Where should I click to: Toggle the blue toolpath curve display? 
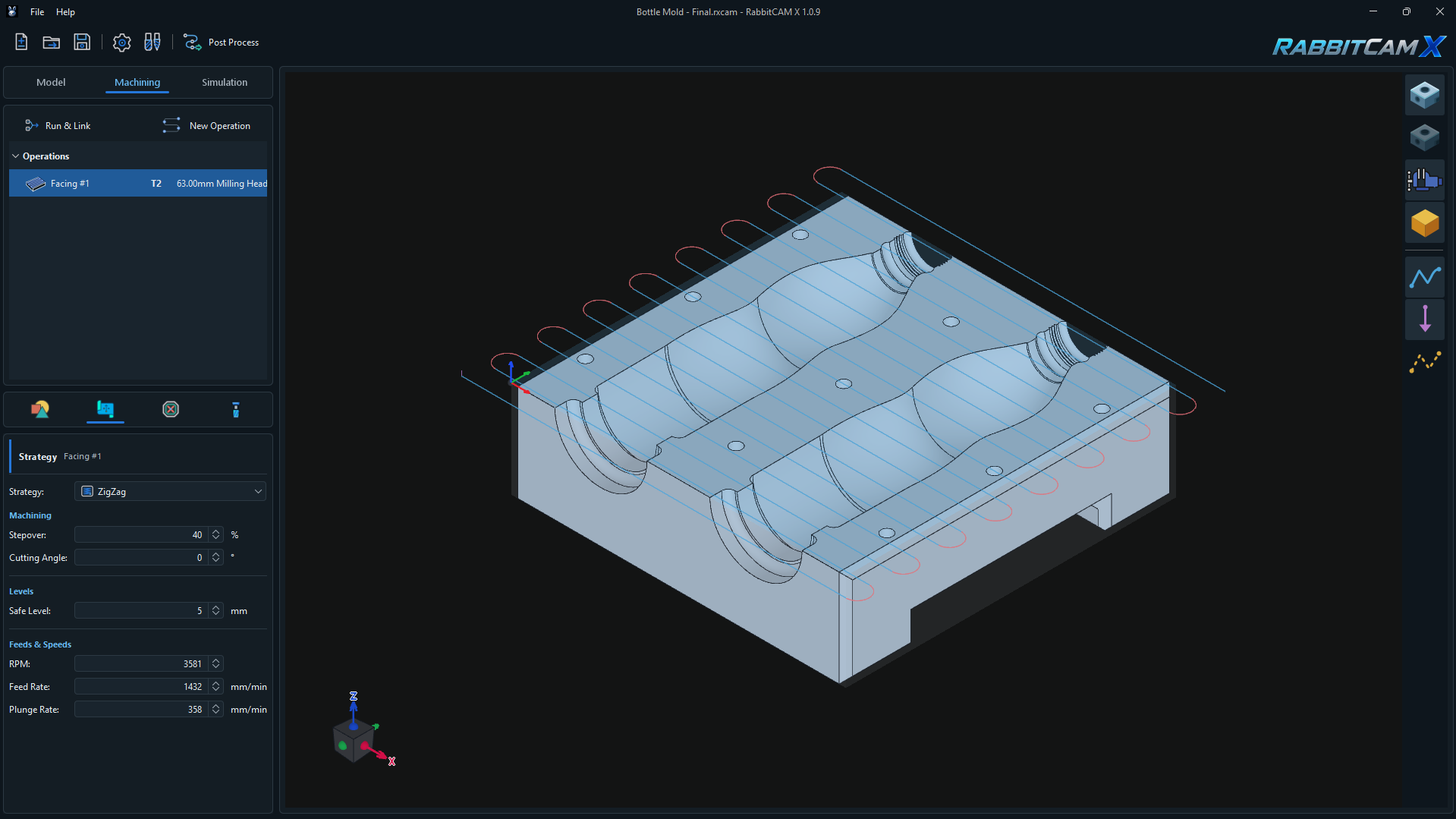tap(1424, 277)
